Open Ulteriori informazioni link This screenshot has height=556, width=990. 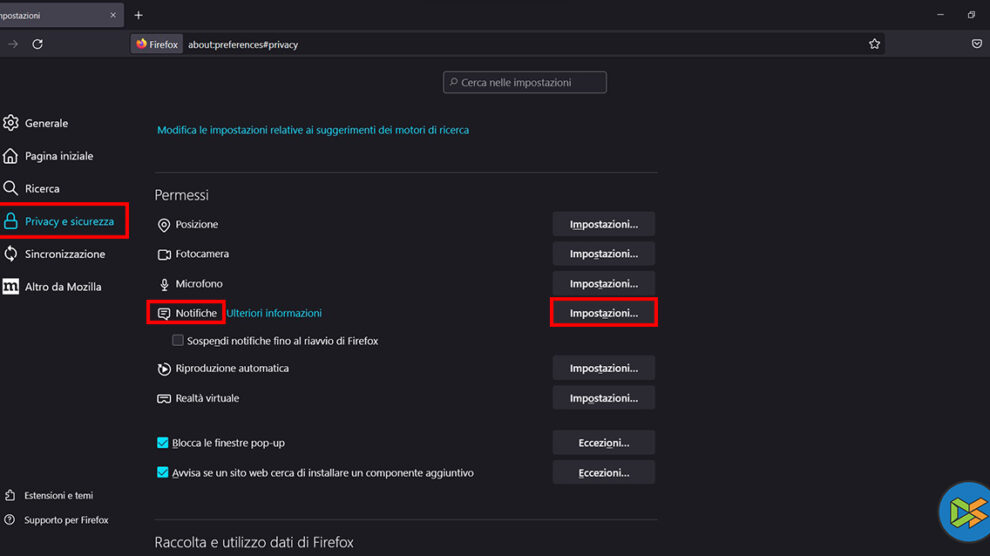[x=274, y=313]
